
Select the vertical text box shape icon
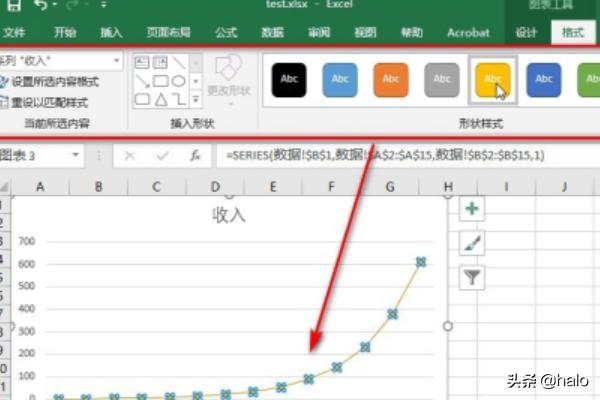[x=160, y=62]
